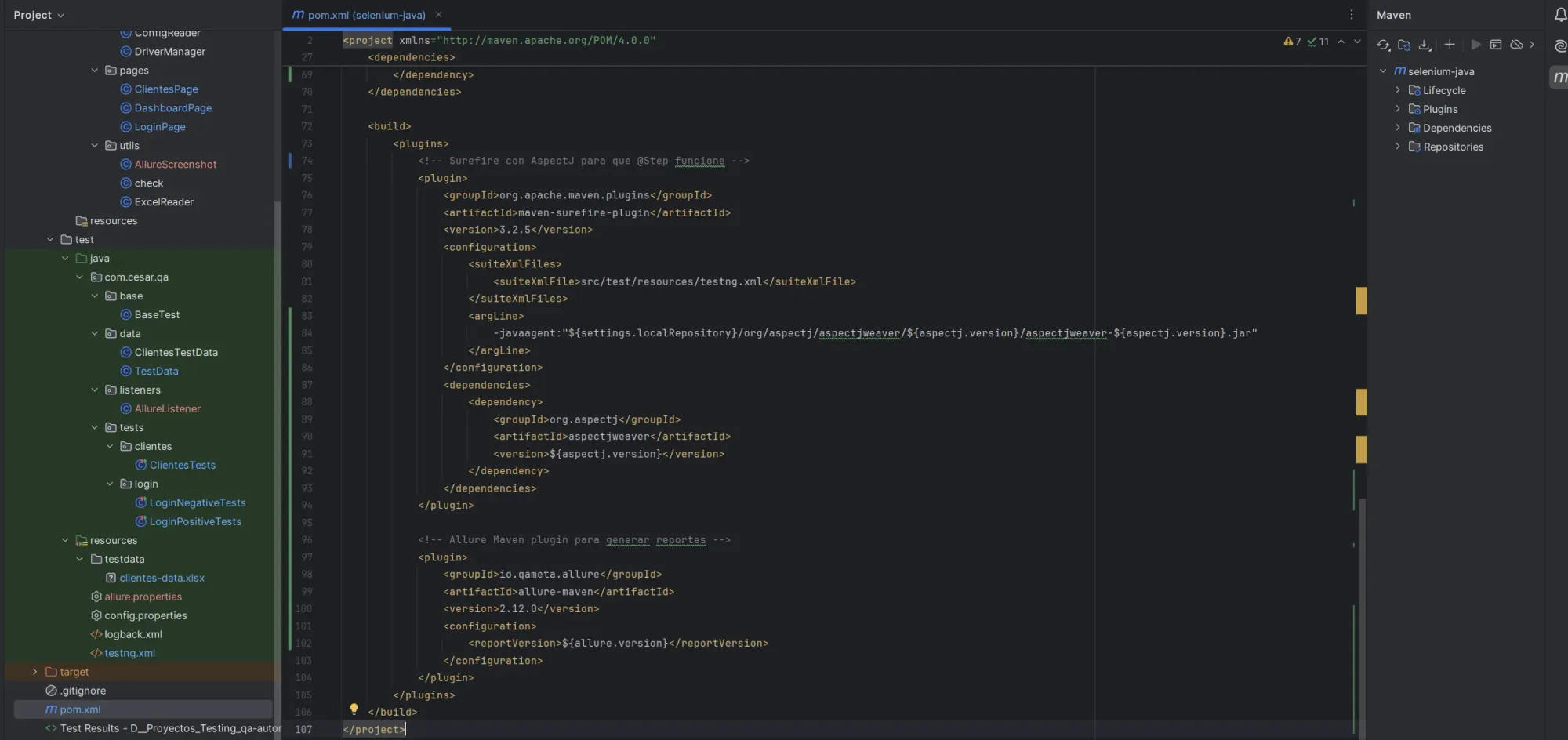Execute a Maven goal from the toolbar
Viewport: 1568px width, 740px height.
tap(1496, 45)
